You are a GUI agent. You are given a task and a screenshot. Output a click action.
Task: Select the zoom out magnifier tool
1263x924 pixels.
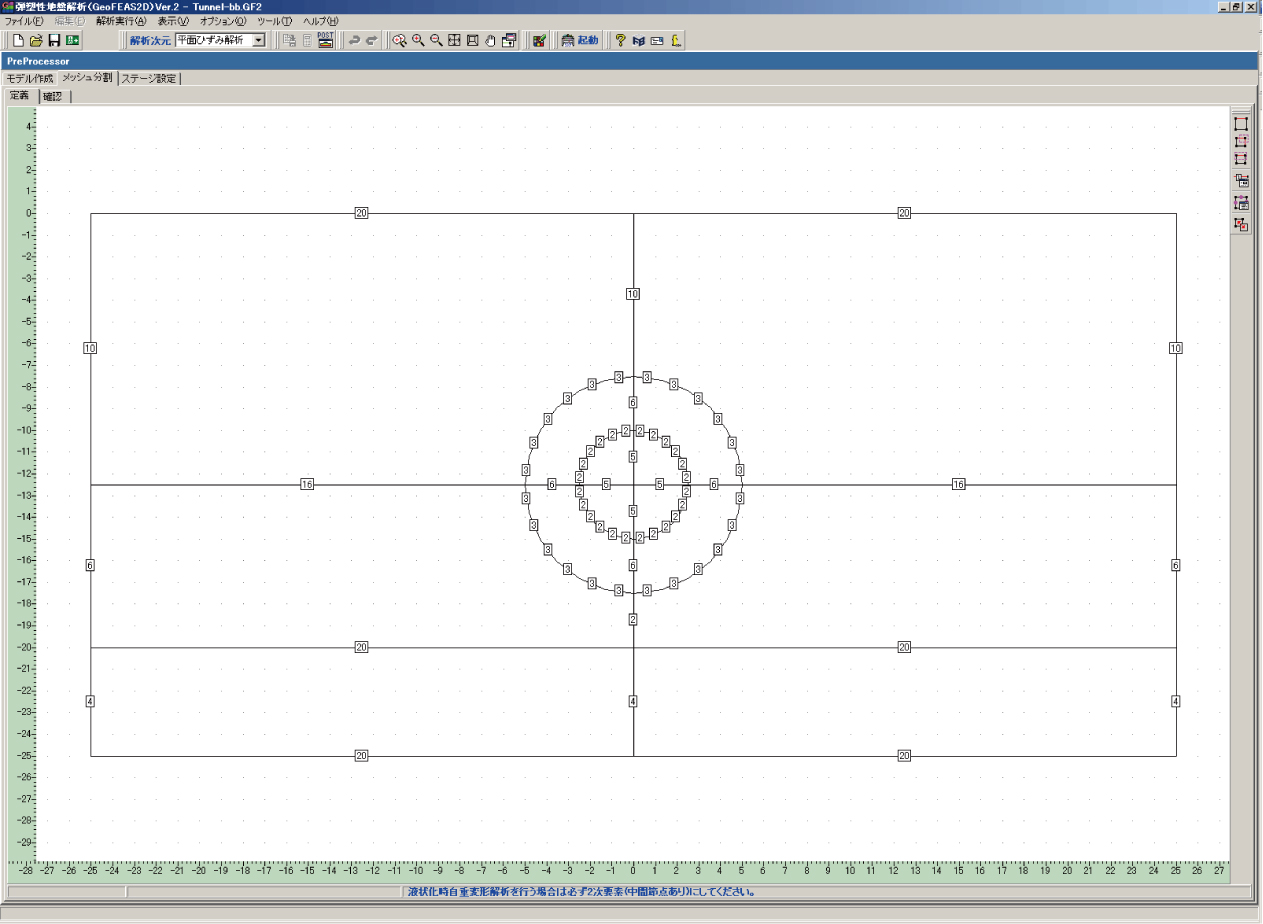[x=436, y=41]
